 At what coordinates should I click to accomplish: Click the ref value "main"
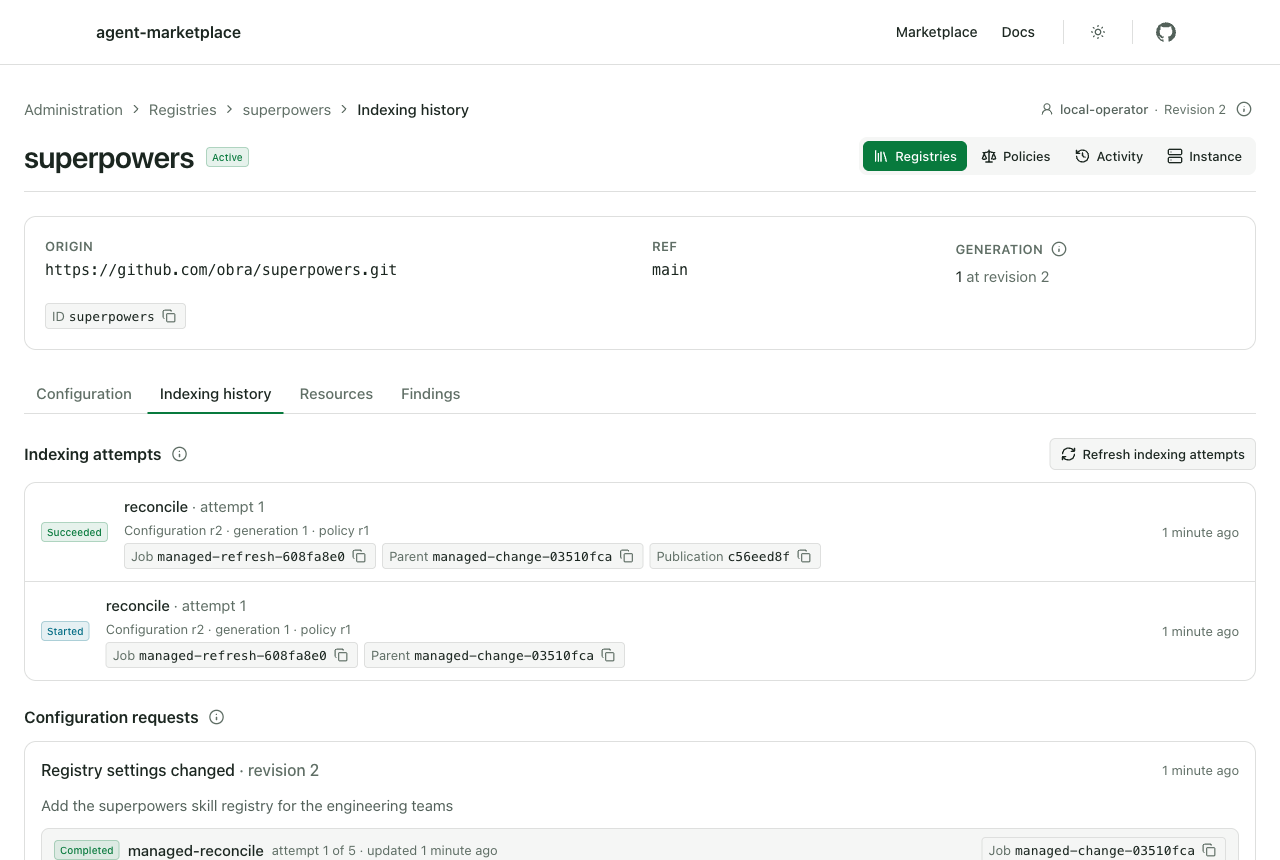[670, 270]
